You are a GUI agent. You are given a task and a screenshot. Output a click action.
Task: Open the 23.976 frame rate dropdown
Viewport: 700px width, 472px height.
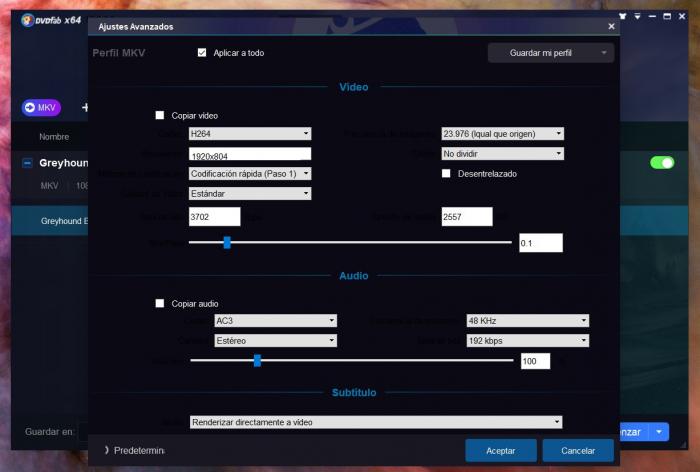pyautogui.click(x=503, y=134)
